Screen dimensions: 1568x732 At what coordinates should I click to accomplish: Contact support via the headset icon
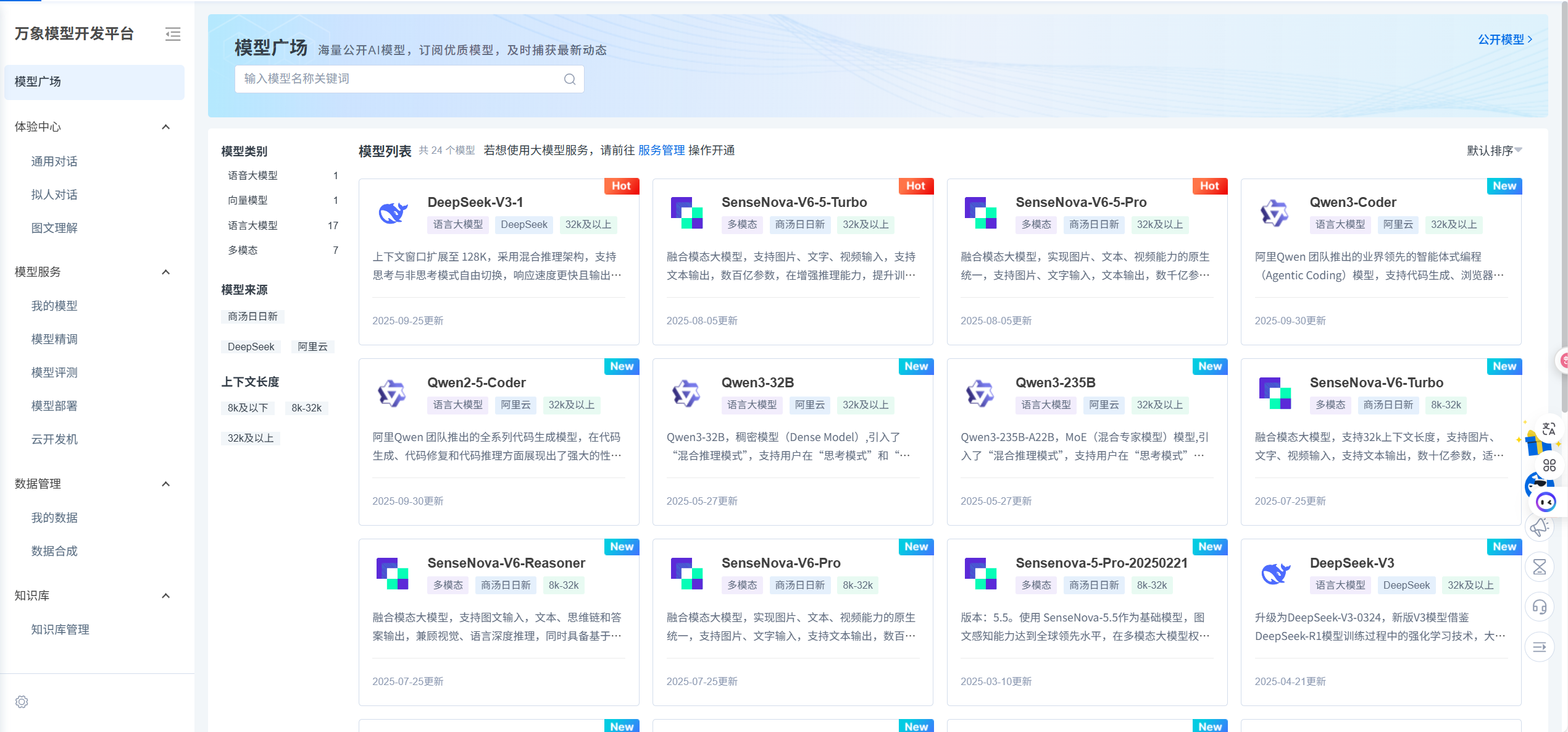click(x=1539, y=606)
